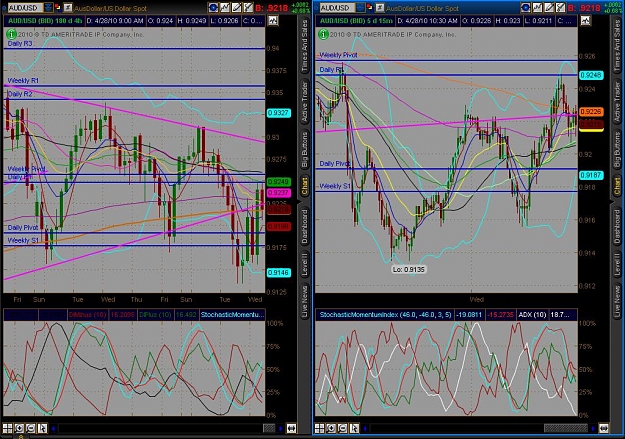Click the expand-width arrows icon under right chart

604,428
